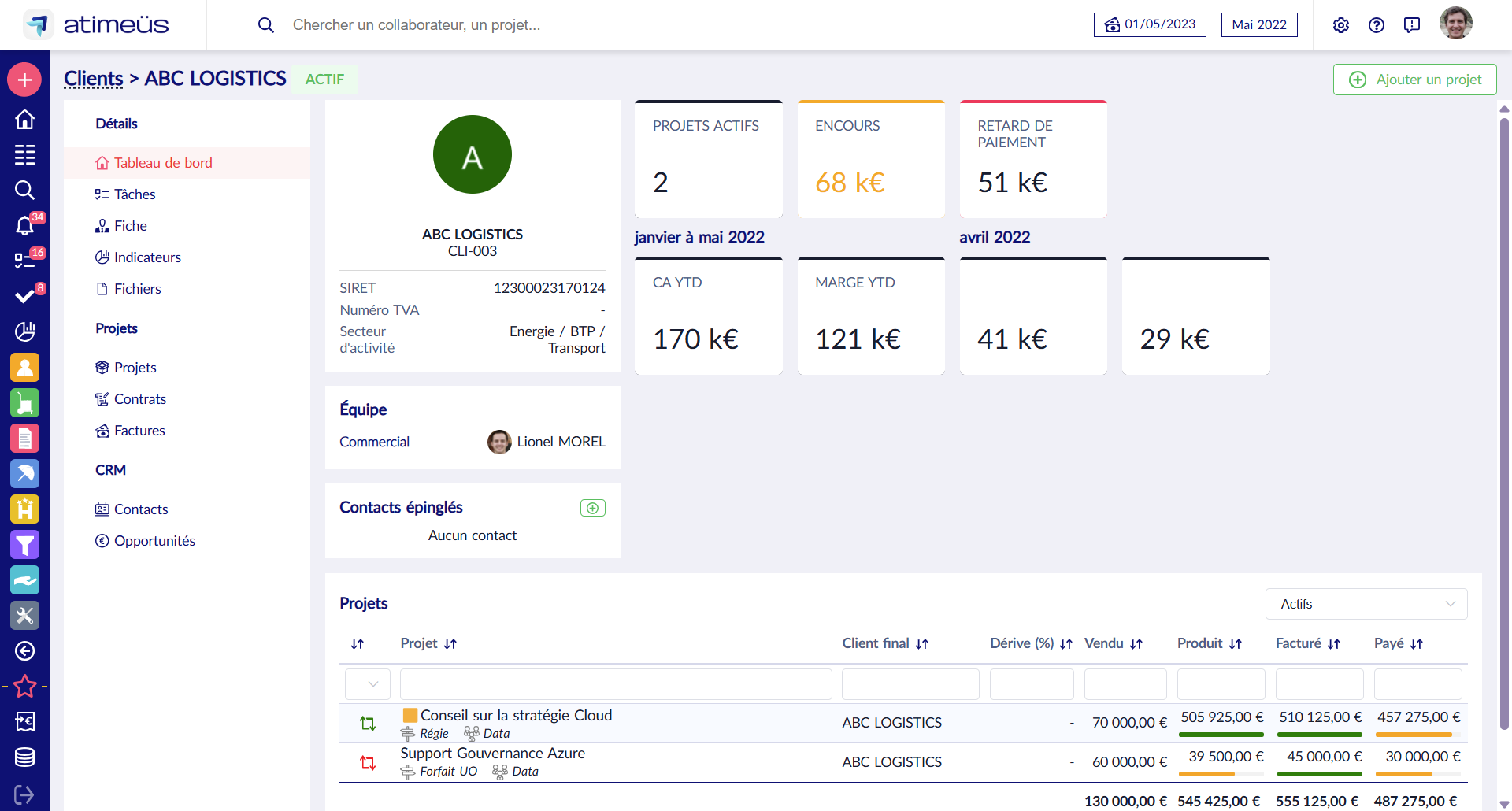The width and height of the screenshot is (1512, 811).
Task: Click the feedback speech bubble icon
Action: [1411, 25]
